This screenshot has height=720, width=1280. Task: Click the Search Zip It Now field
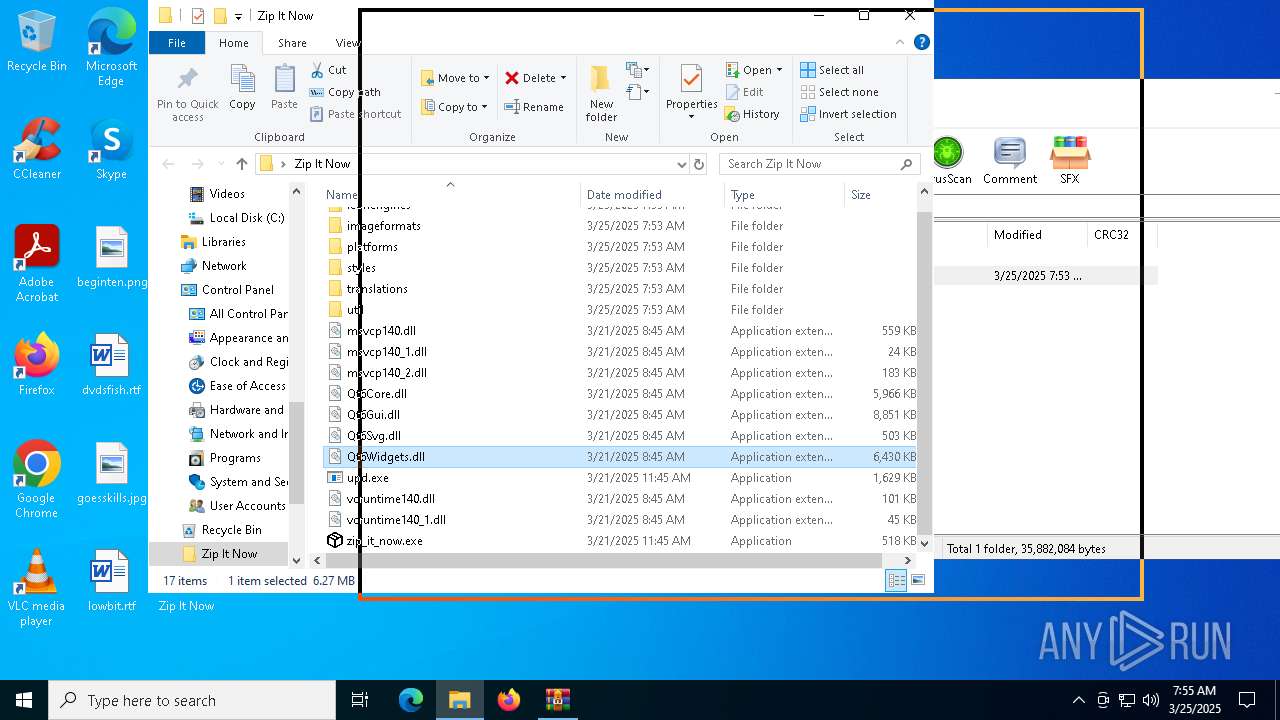click(x=820, y=164)
